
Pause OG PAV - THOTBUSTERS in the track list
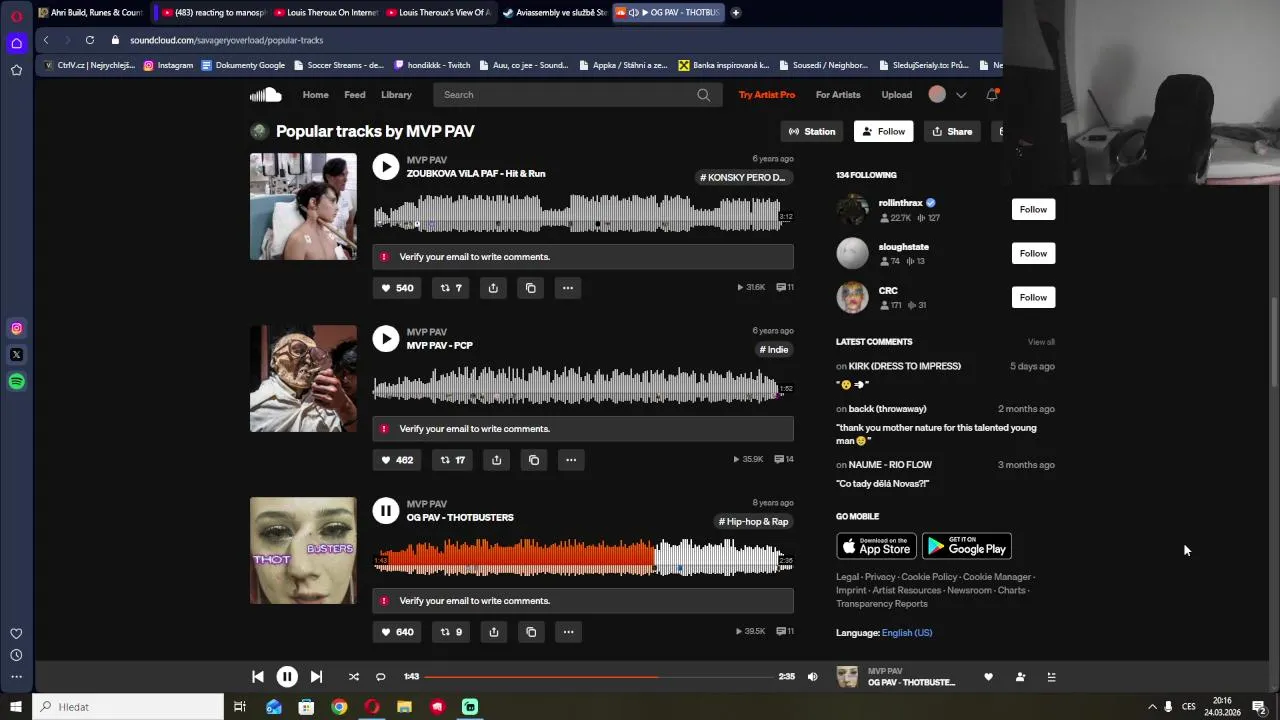click(386, 511)
